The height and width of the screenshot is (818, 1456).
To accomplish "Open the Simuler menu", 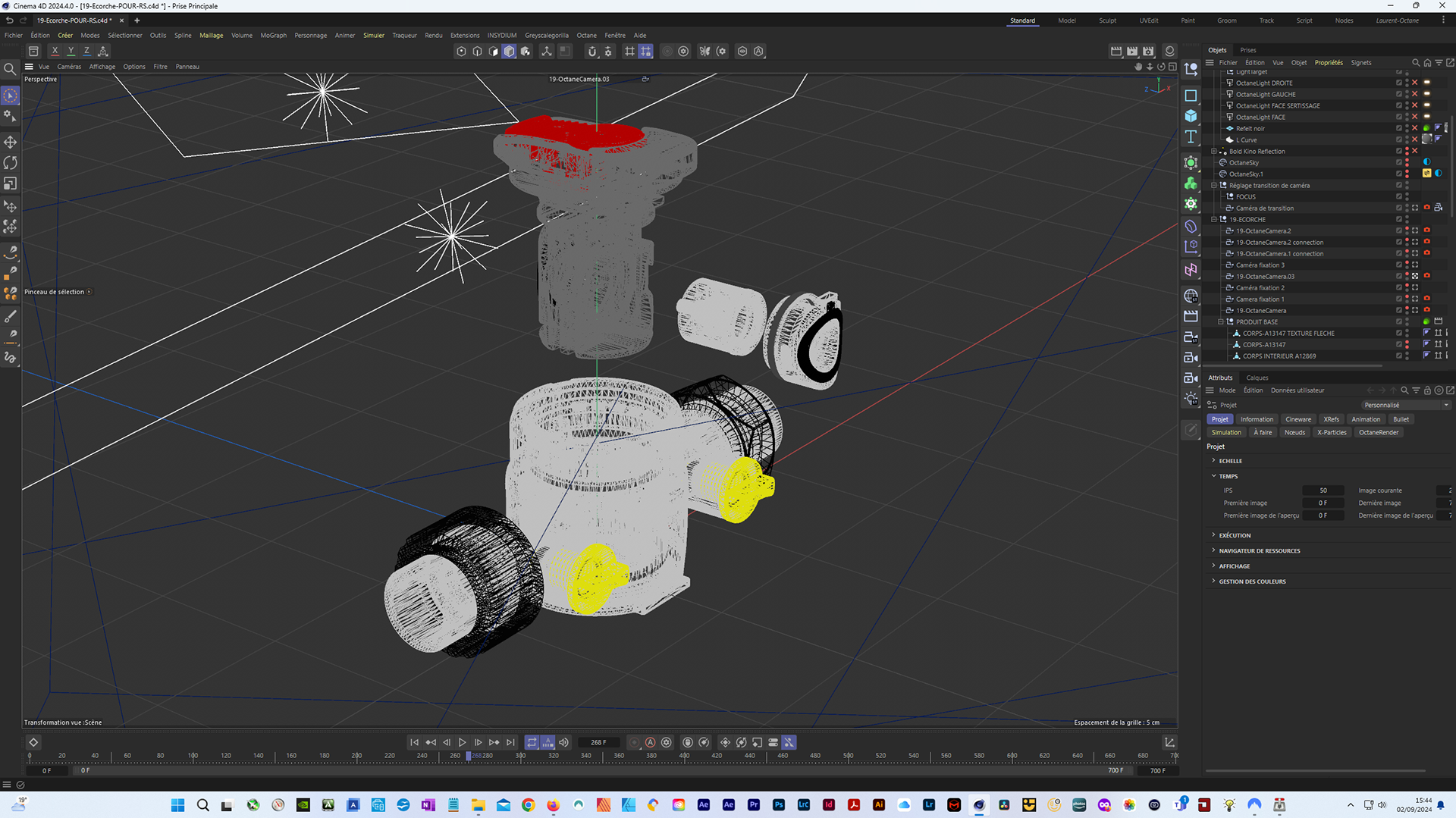I will 374,36.
